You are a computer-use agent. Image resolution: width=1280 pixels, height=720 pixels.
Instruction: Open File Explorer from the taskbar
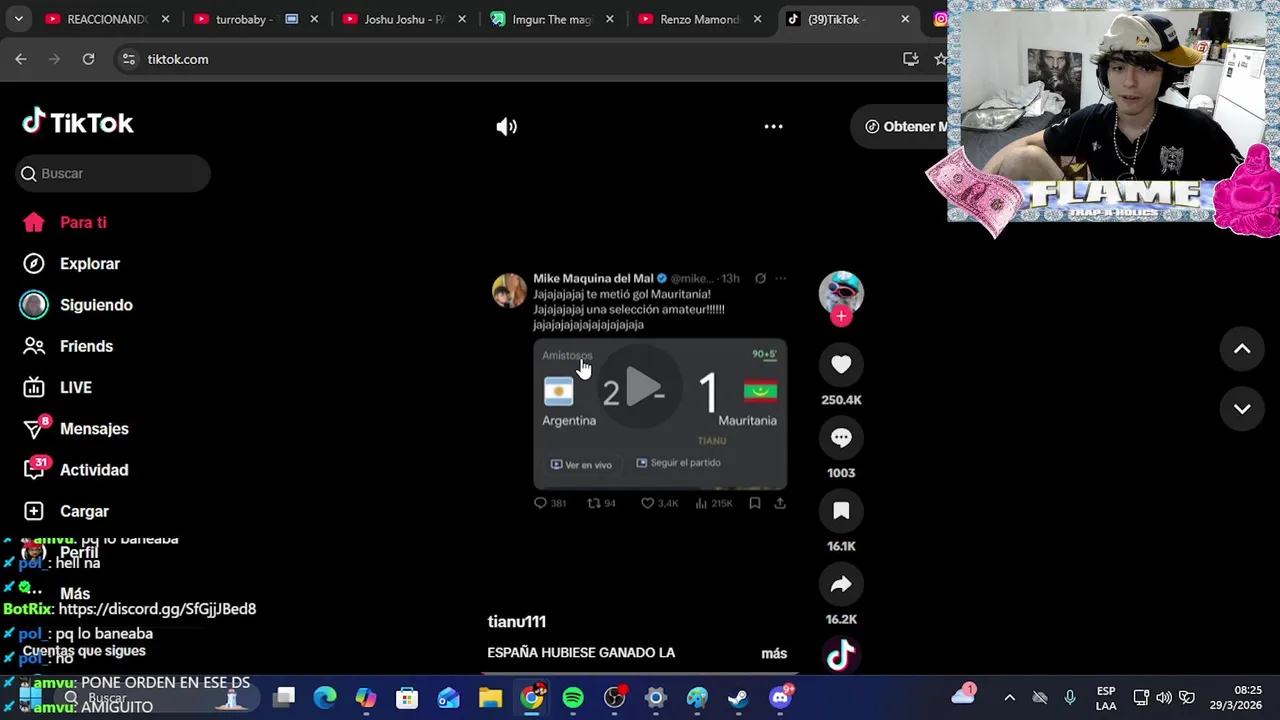(x=490, y=697)
